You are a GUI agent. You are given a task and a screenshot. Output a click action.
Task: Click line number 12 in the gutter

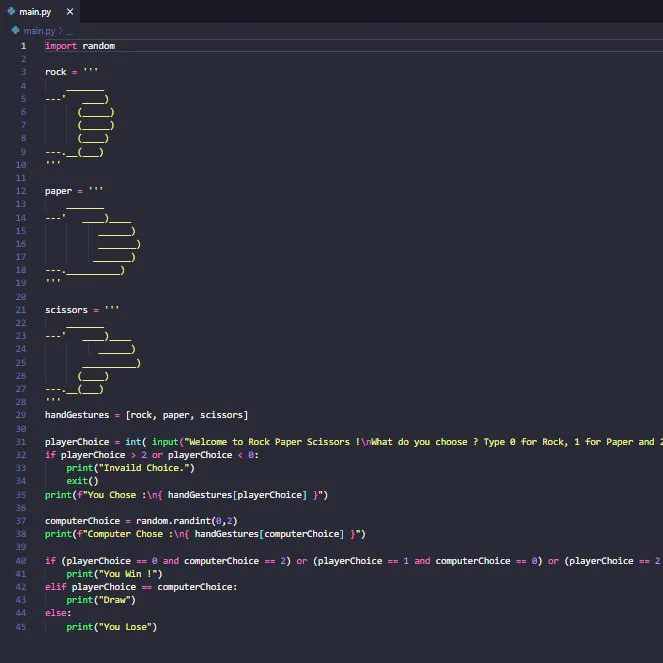21,191
